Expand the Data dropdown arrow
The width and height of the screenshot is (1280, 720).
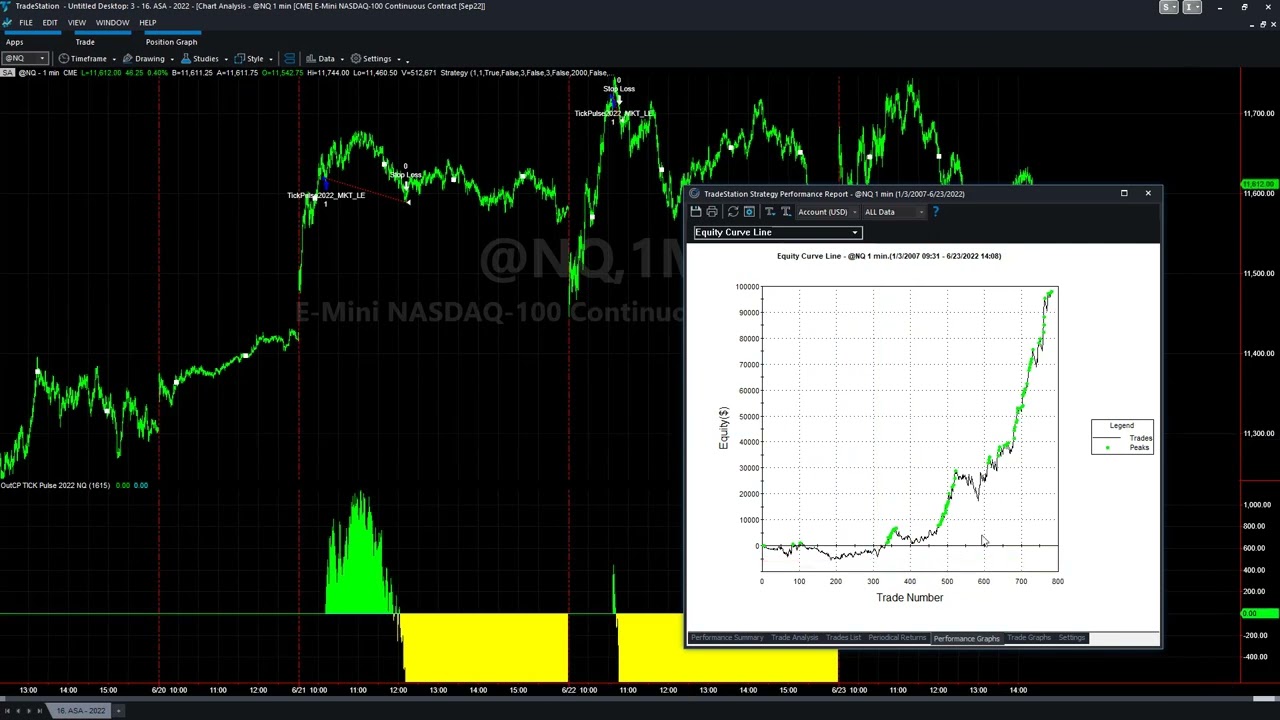pos(342,59)
